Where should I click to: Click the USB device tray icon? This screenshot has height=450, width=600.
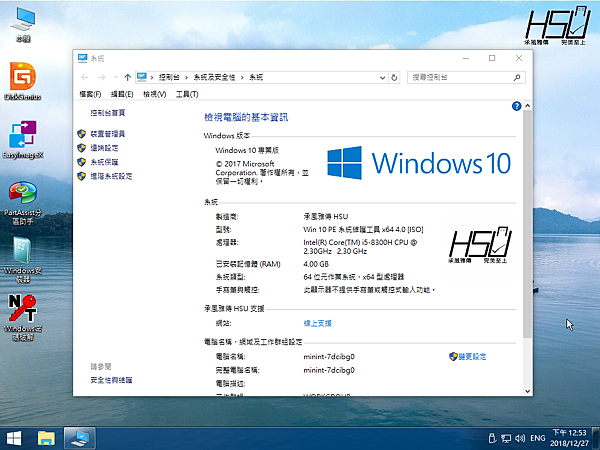click(492, 438)
